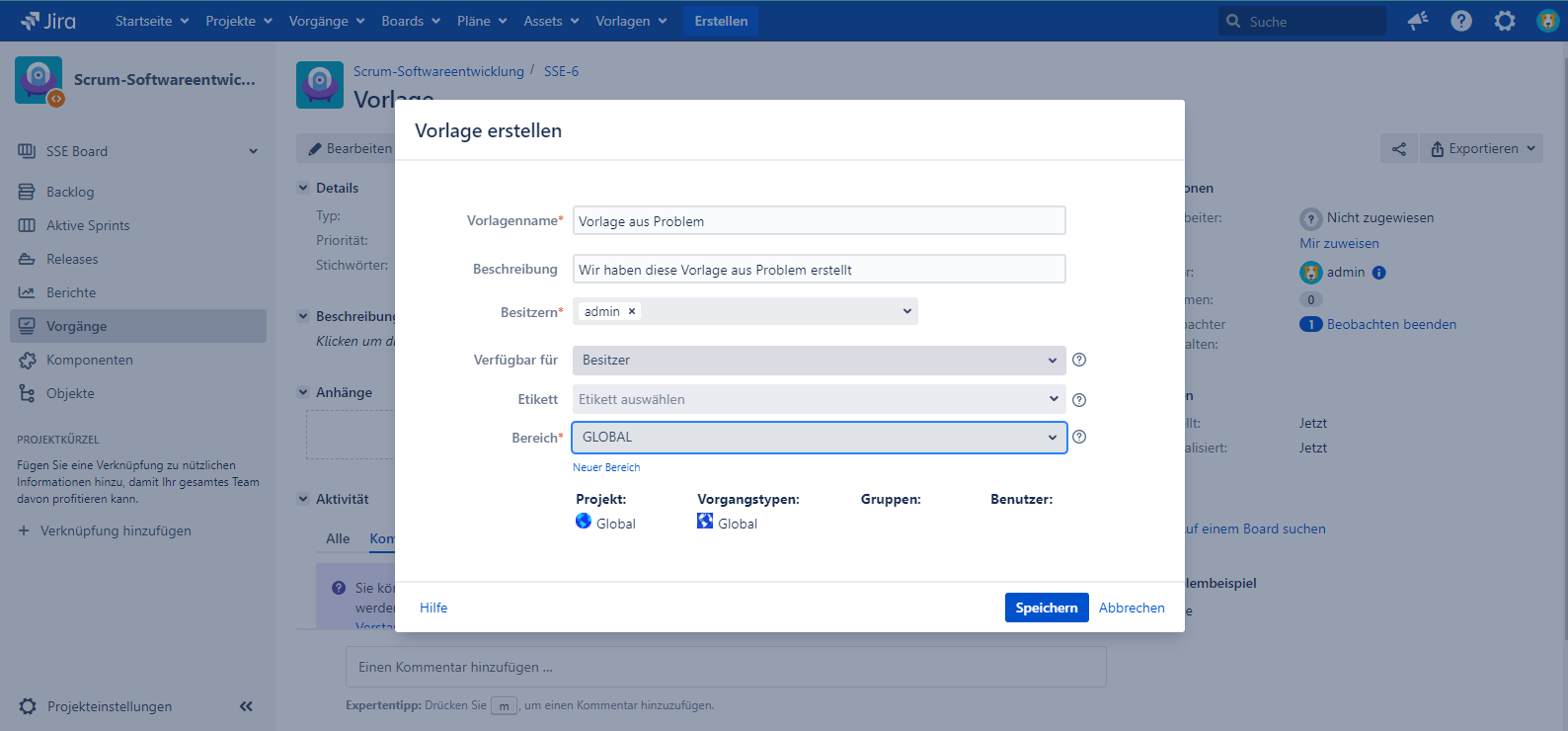1568x731 pixels.
Task: Remove admin from the Besitzern field
Action: coord(632,311)
